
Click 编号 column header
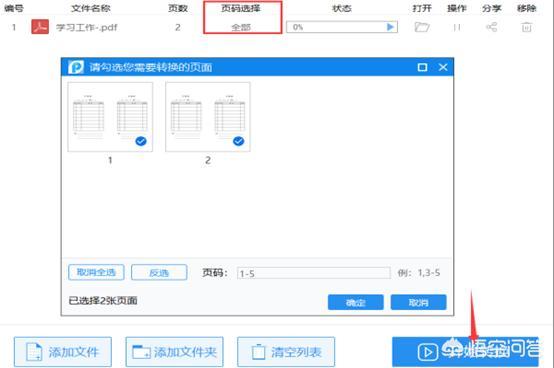(x=14, y=8)
